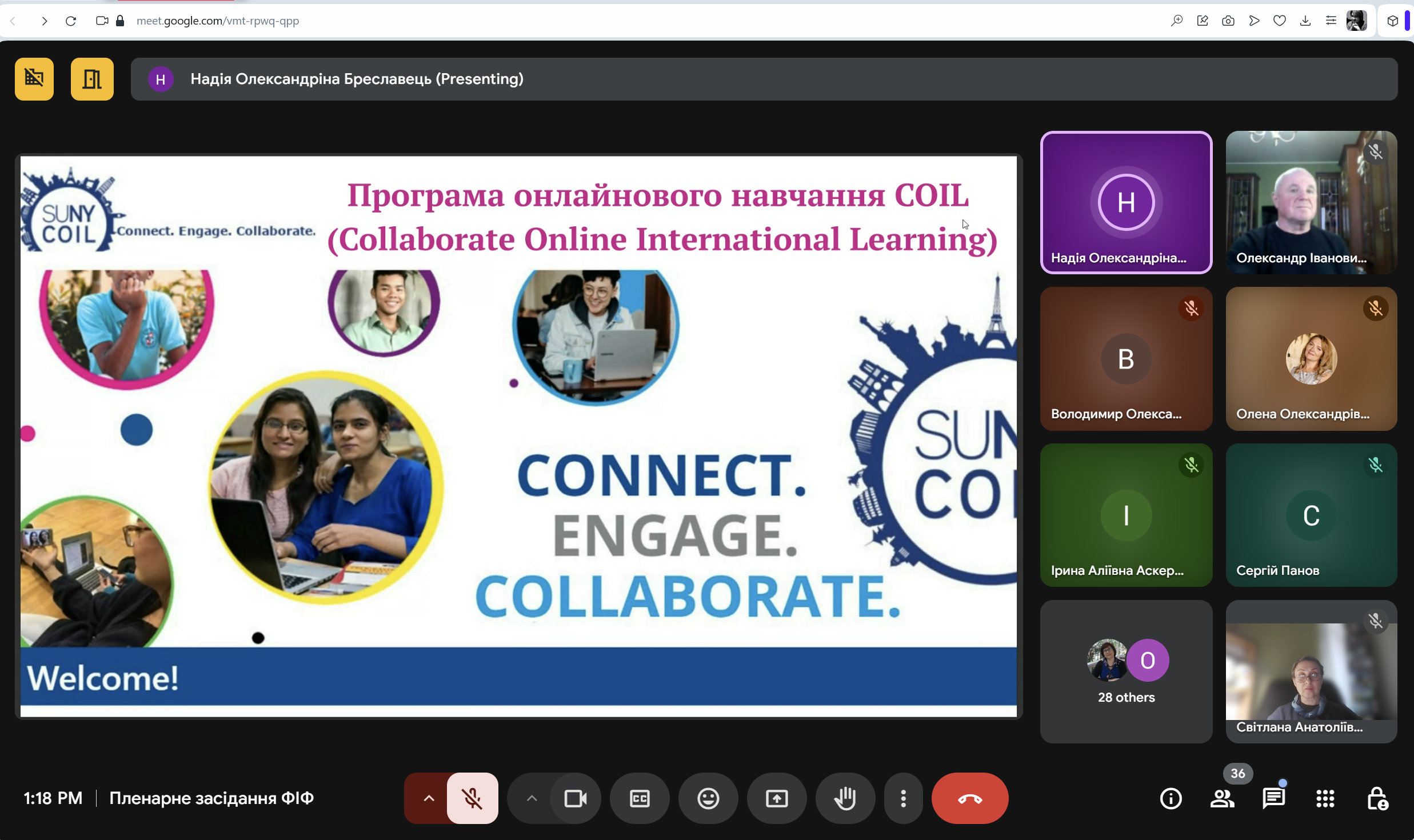Select Олександр Іванович video tile
This screenshot has width=1414, height=840.
(x=1311, y=202)
